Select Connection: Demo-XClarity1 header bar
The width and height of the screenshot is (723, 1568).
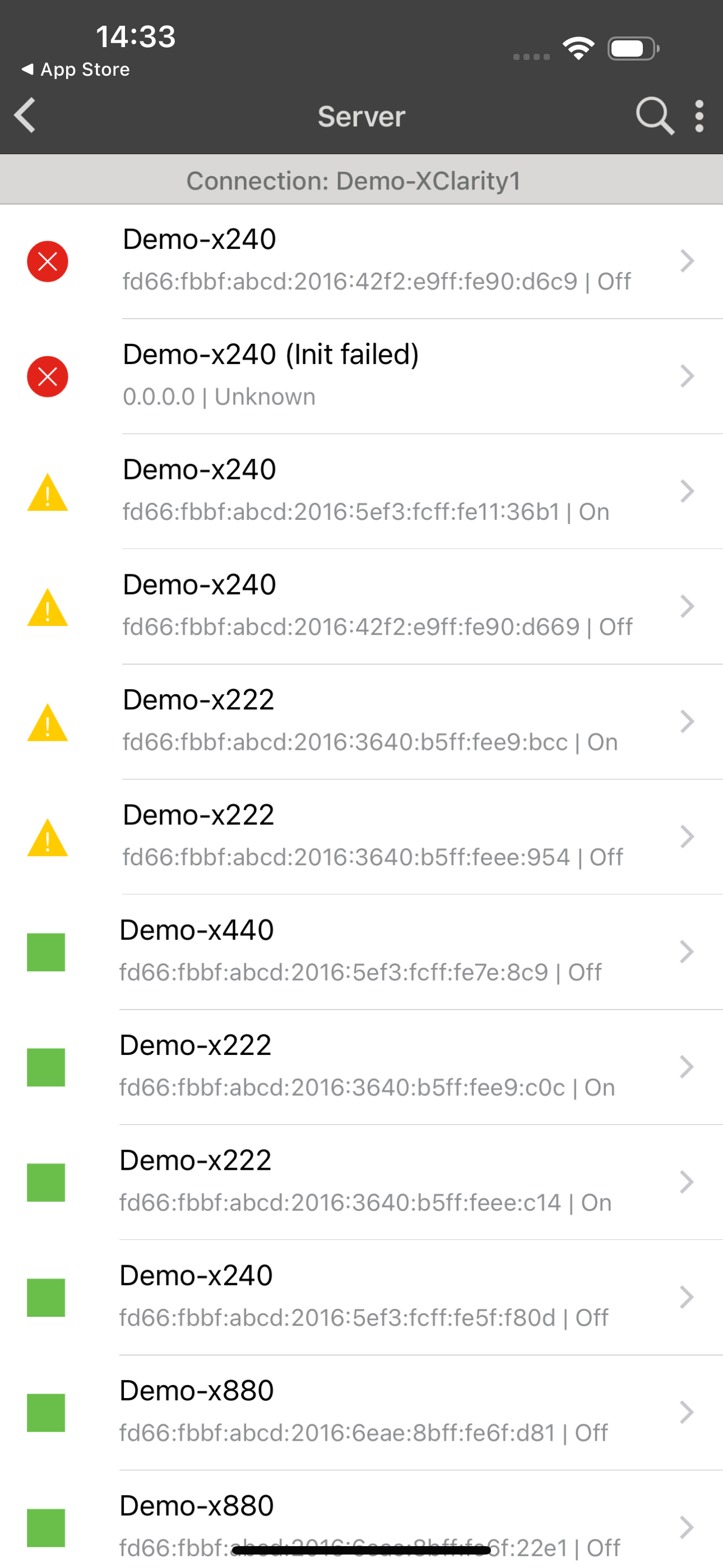[361, 181]
